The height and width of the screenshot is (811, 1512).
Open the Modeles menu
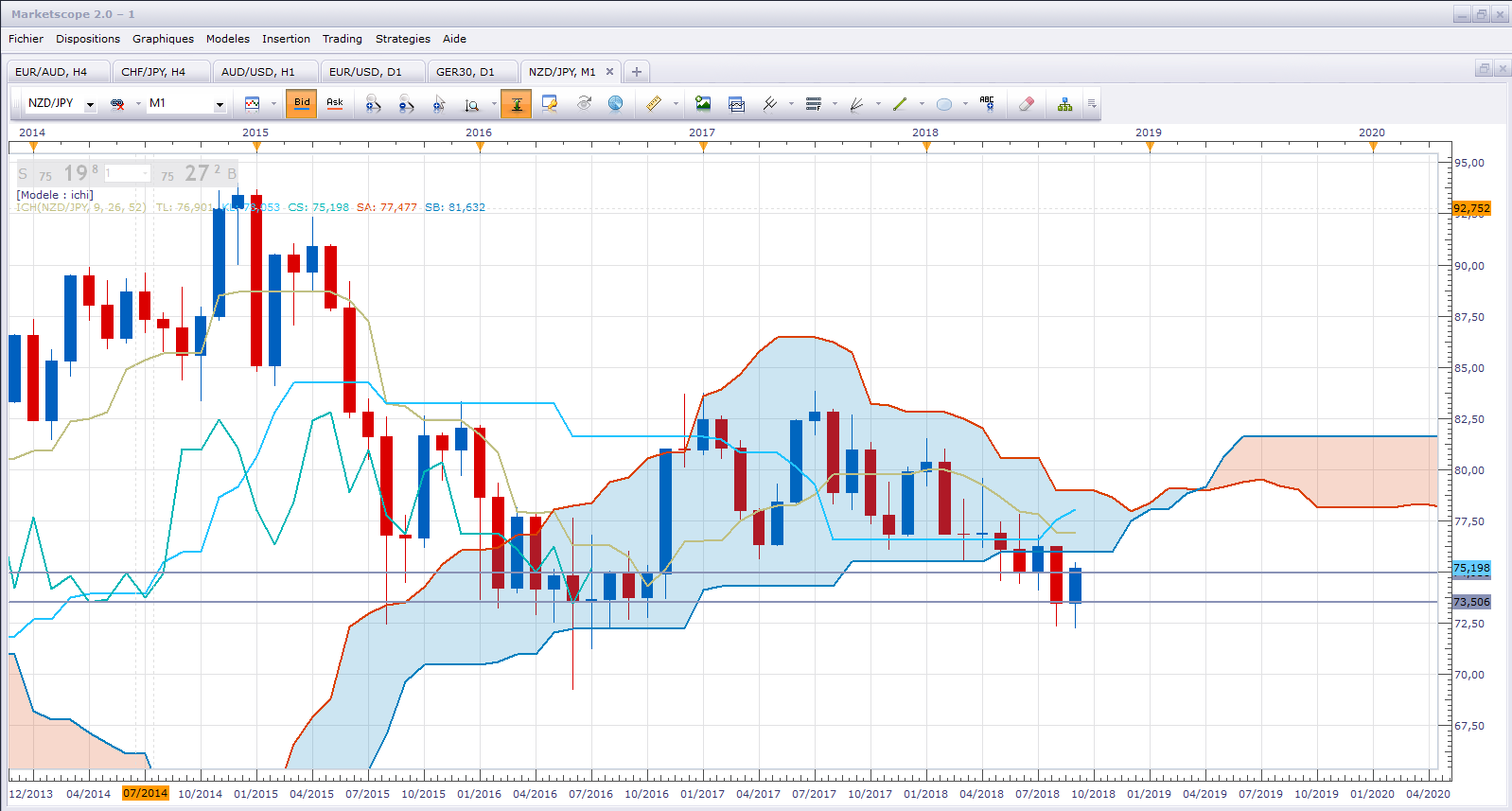tap(228, 39)
